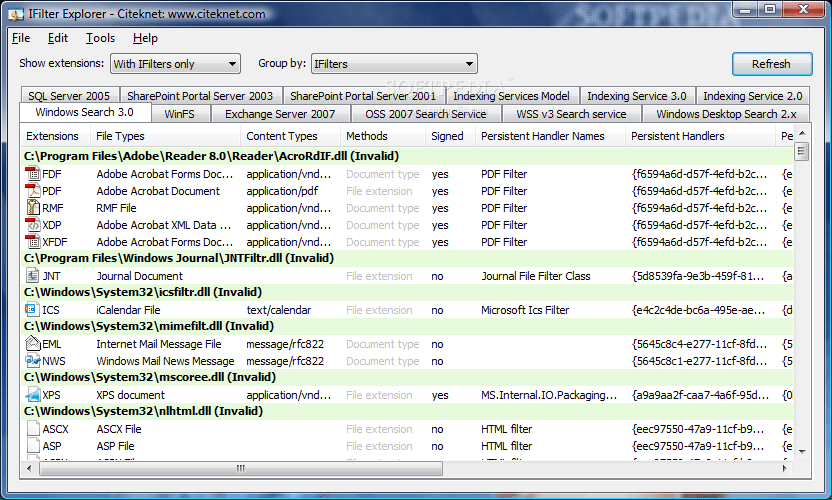Click the ASCX file icon
The height and width of the screenshot is (500, 832).
point(33,429)
